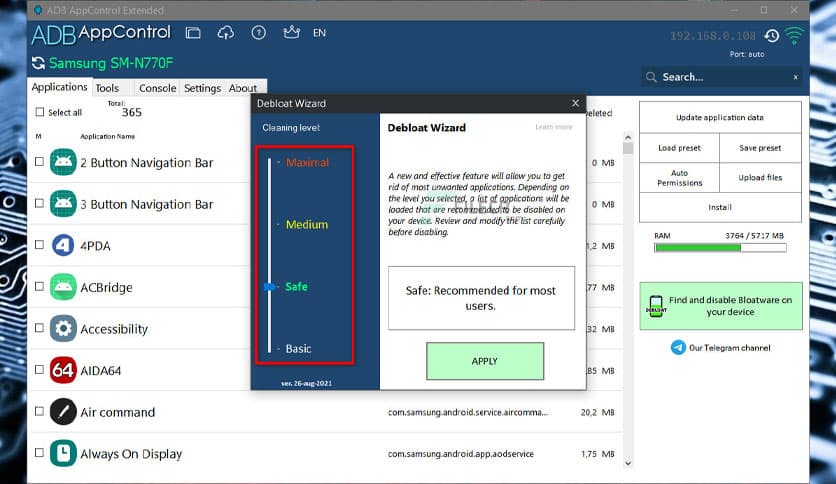Open the Settings tab
Screen dimensions: 836x484
click(x=202, y=88)
